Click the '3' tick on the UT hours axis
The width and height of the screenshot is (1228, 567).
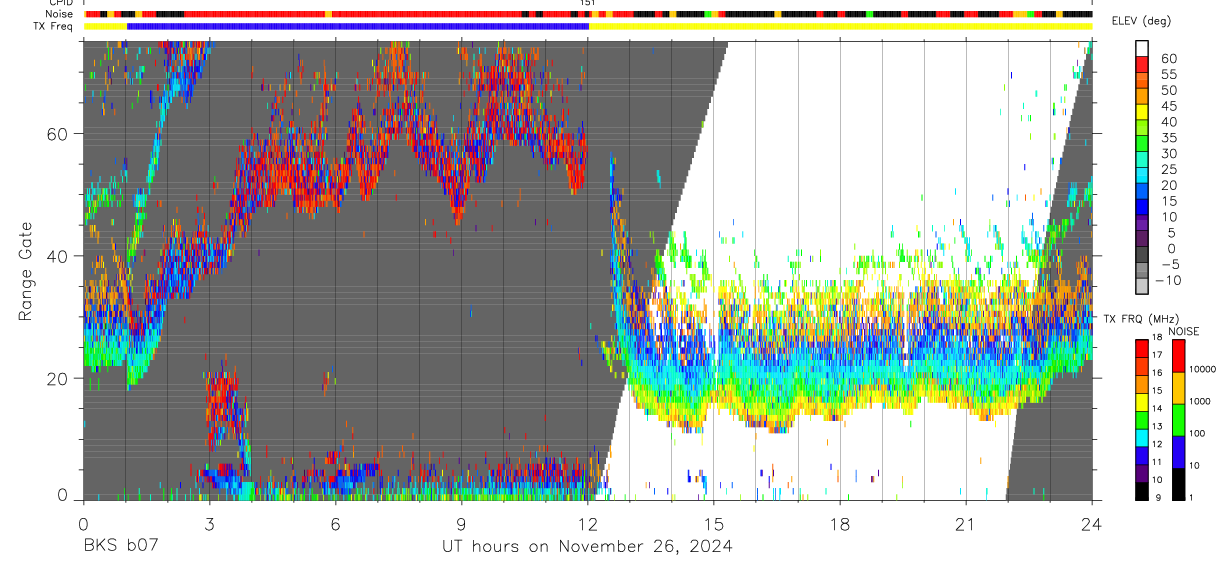[x=209, y=524]
